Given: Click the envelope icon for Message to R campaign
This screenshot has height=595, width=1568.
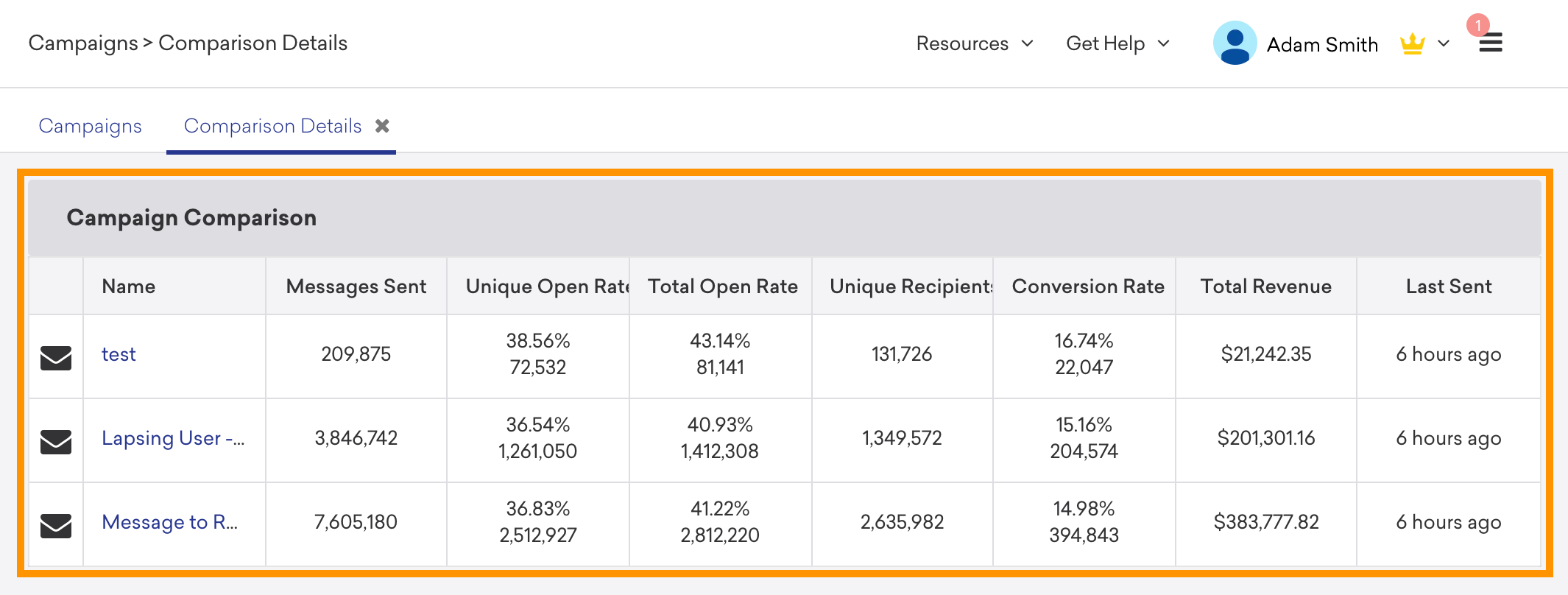Looking at the screenshot, I should click(56, 526).
